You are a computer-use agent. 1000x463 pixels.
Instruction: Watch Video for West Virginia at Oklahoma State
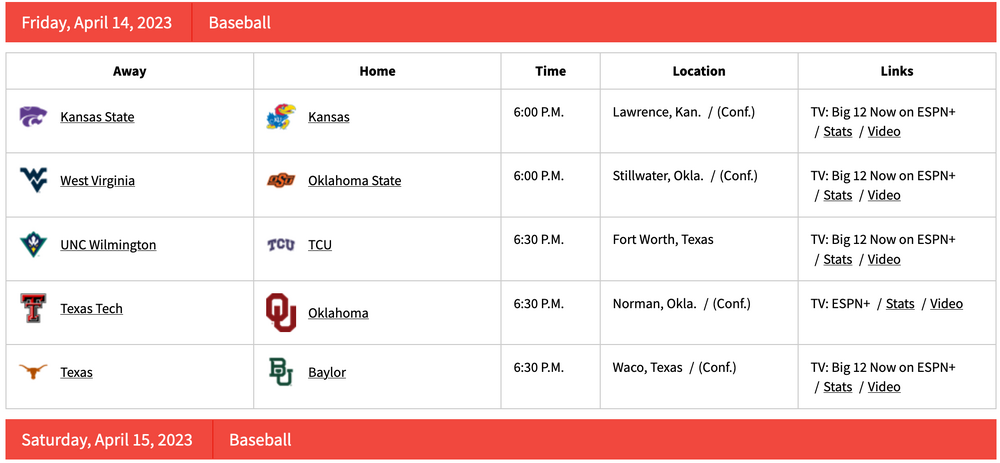tap(884, 196)
